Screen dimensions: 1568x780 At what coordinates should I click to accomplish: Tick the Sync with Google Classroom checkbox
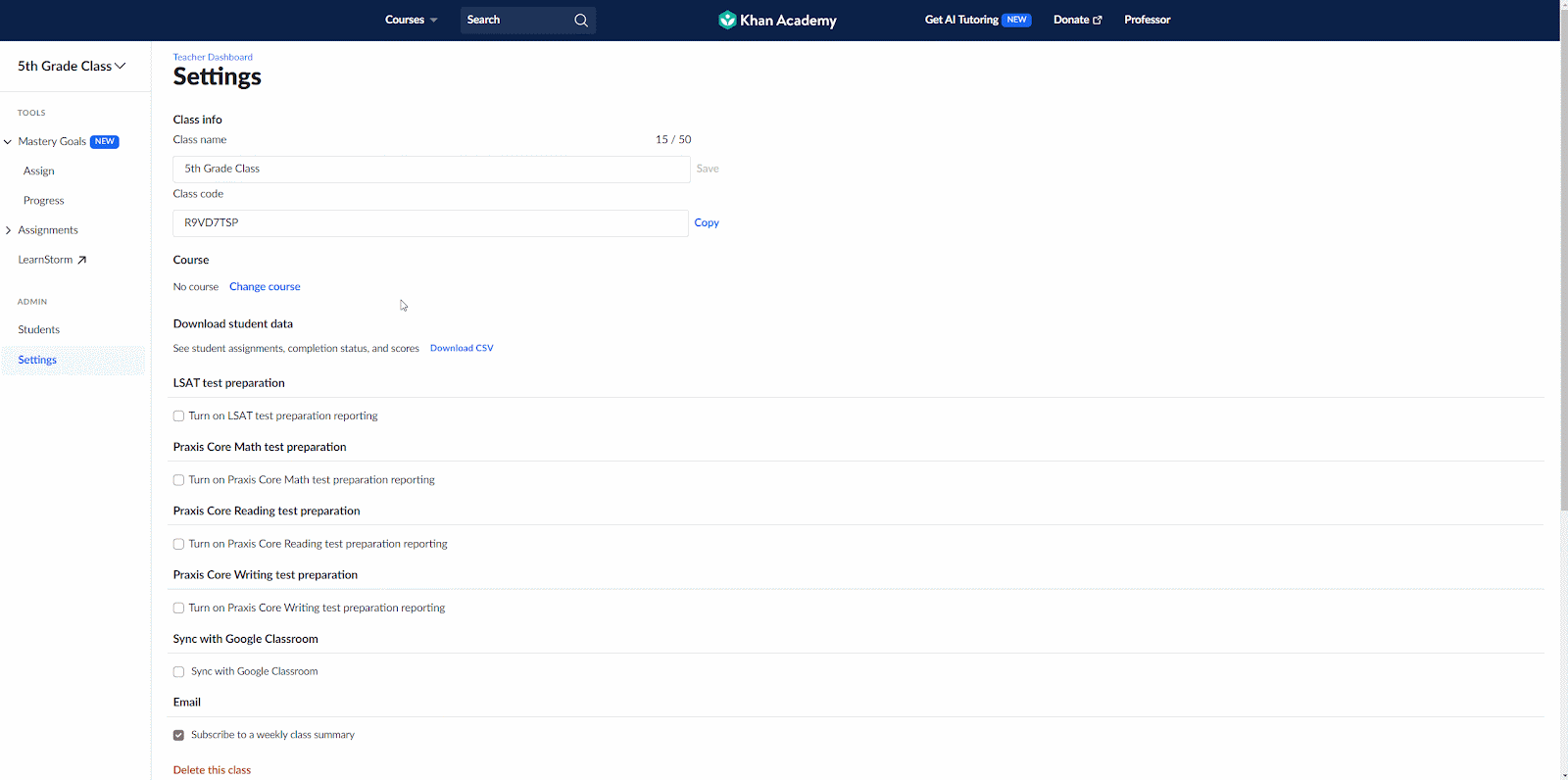pyautogui.click(x=178, y=672)
